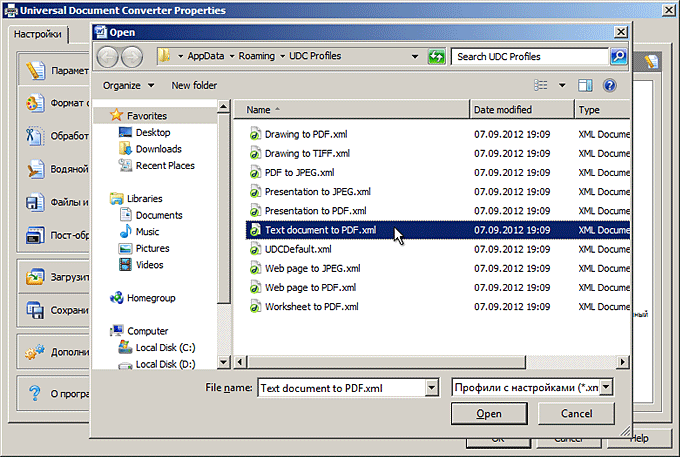Click UDC Profiles in address path
The width and height of the screenshot is (680, 457).
click(315, 56)
